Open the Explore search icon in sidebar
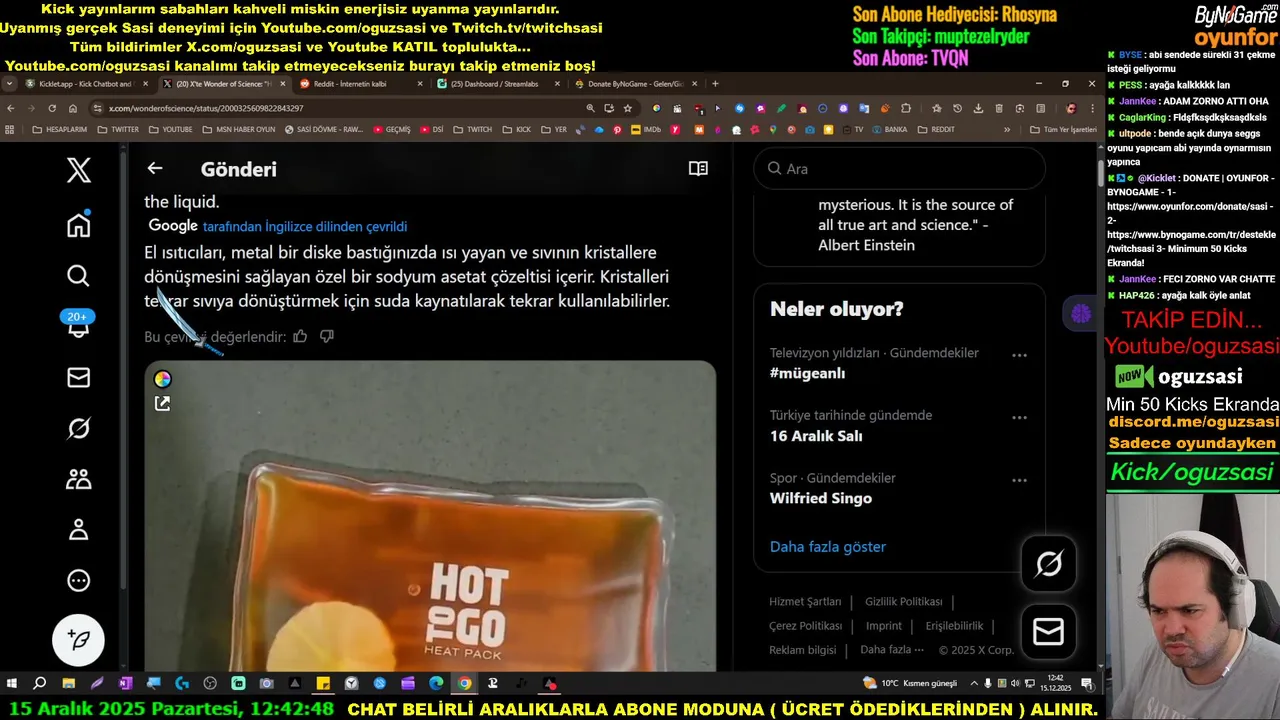 click(x=78, y=276)
